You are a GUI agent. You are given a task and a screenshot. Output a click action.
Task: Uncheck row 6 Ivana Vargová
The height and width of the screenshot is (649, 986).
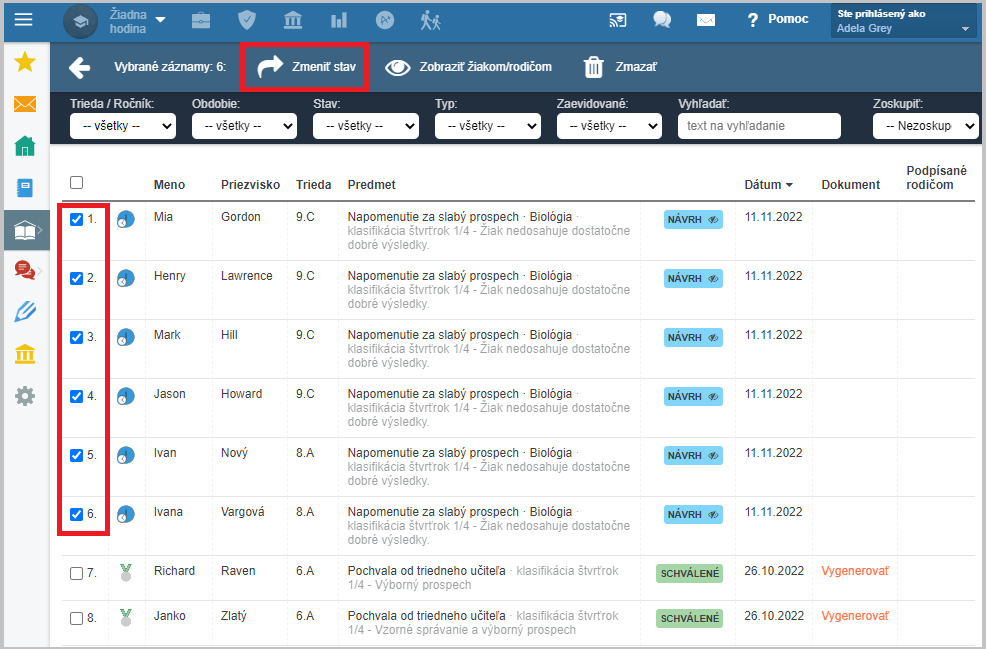[77, 514]
